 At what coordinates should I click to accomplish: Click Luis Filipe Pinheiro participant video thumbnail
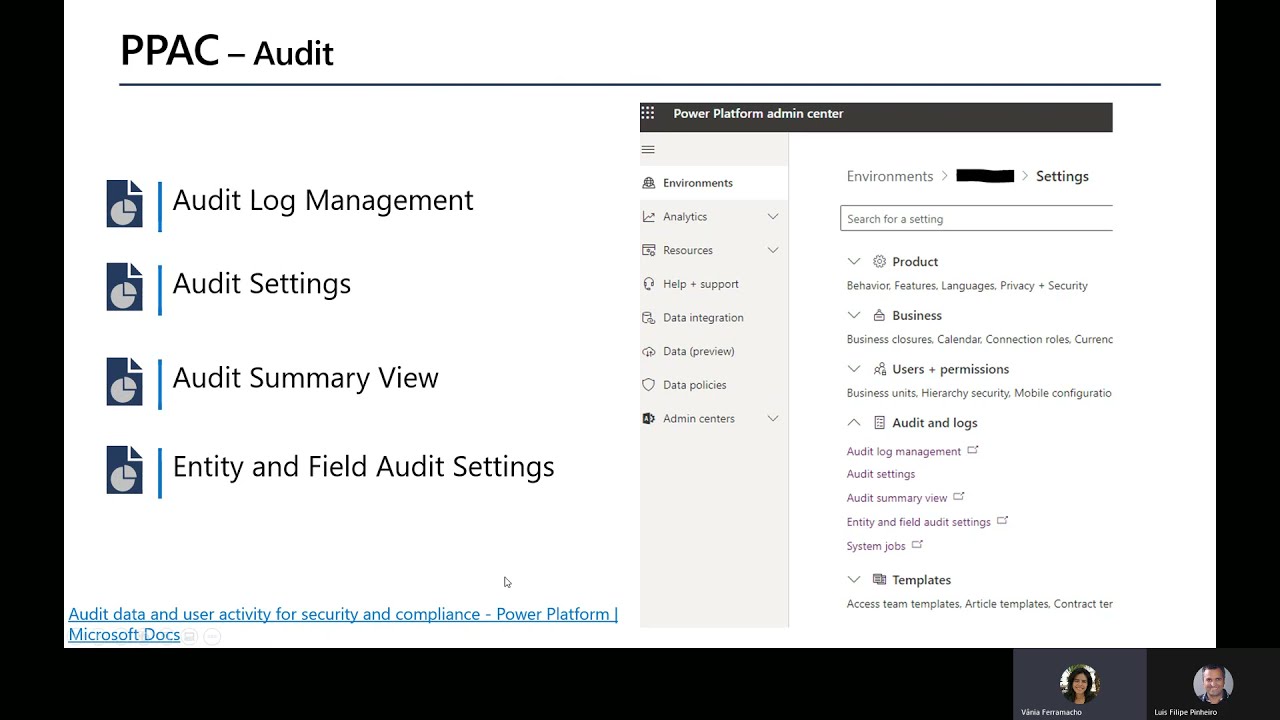pos(1213,684)
